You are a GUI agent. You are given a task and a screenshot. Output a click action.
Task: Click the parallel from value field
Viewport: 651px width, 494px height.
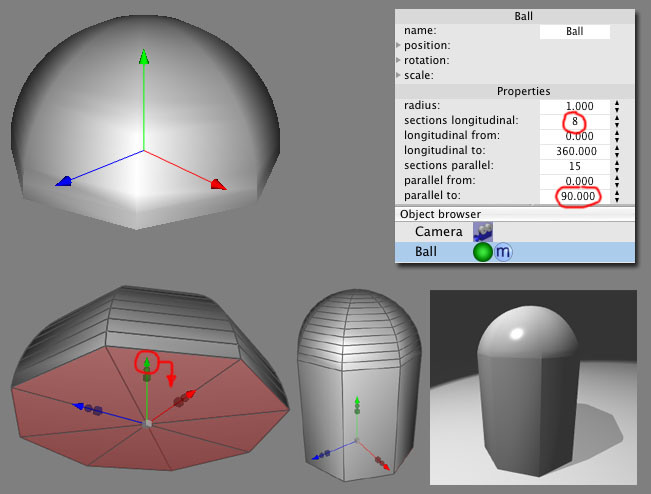pyautogui.click(x=575, y=181)
